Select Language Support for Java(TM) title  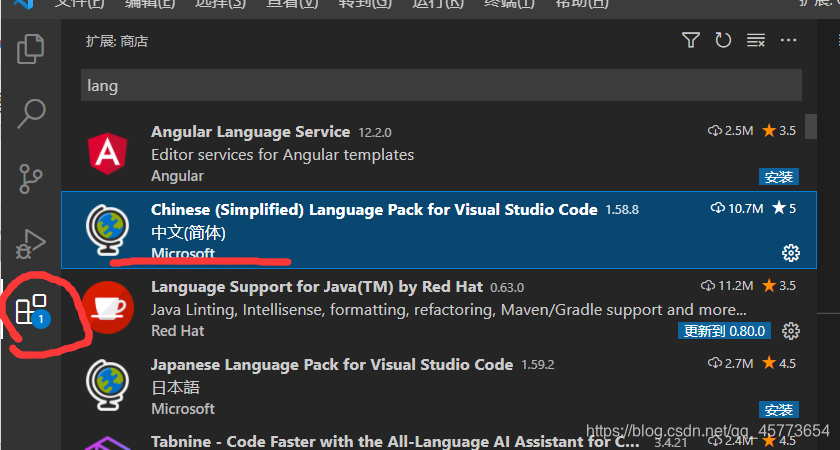tap(317, 287)
